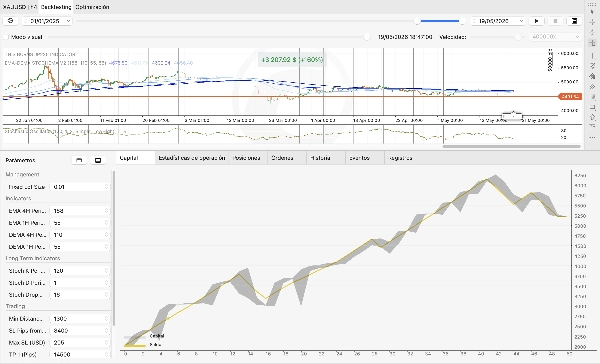600x364 pixels.
Task: Select the cursor pointer tool in right toolbar
Action: tap(592, 12)
